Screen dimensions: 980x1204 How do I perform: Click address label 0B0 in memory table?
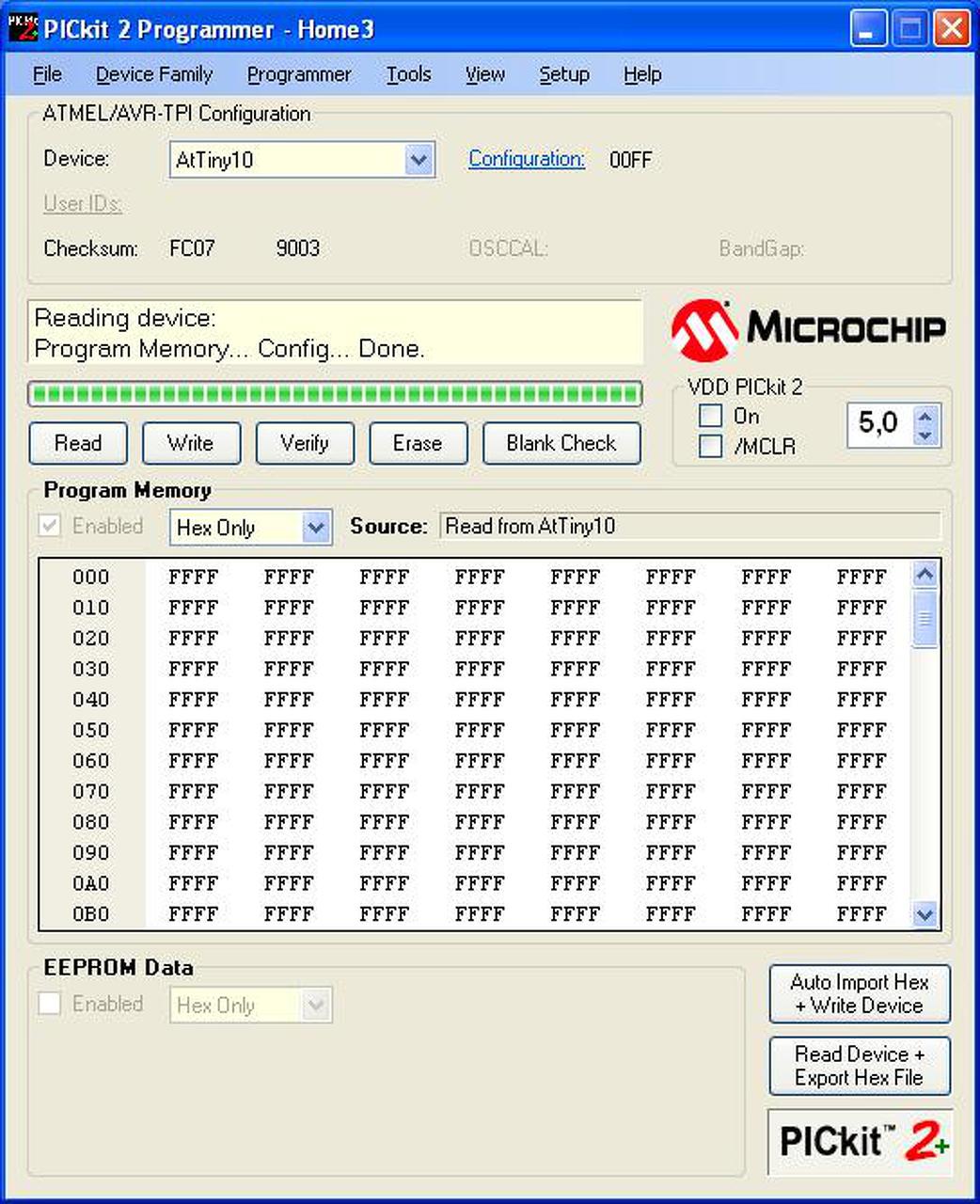tap(91, 914)
